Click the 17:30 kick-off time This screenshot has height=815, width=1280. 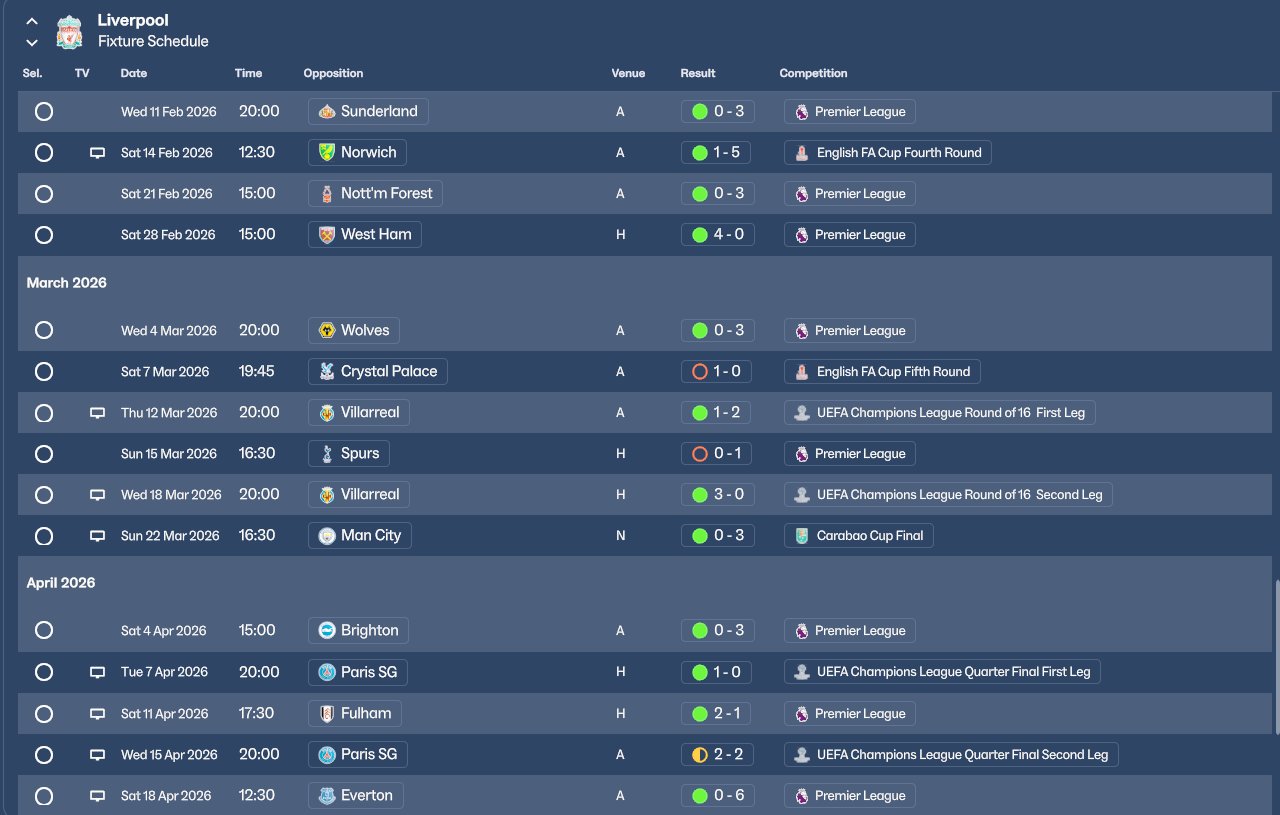click(257, 714)
